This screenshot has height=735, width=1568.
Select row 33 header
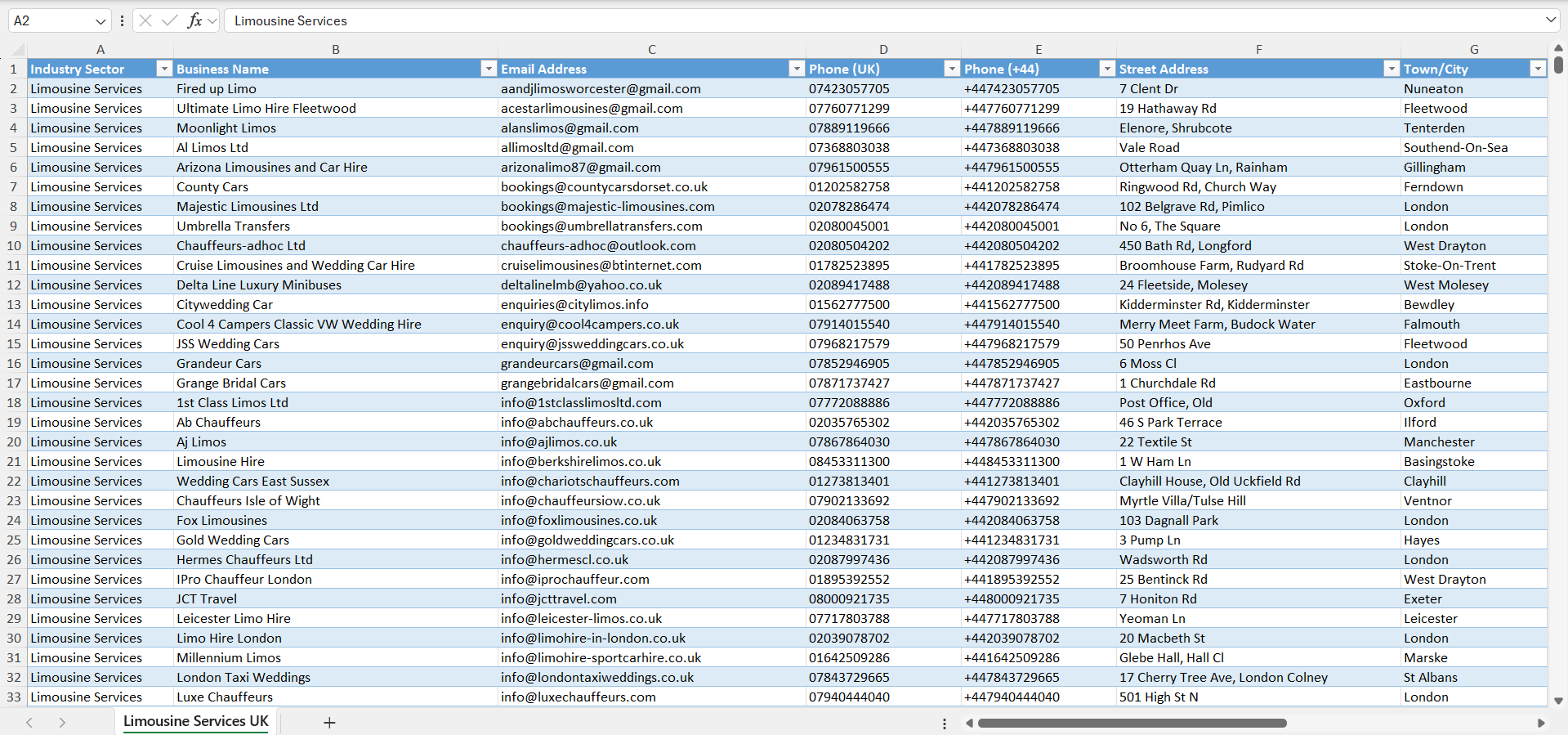(14, 697)
